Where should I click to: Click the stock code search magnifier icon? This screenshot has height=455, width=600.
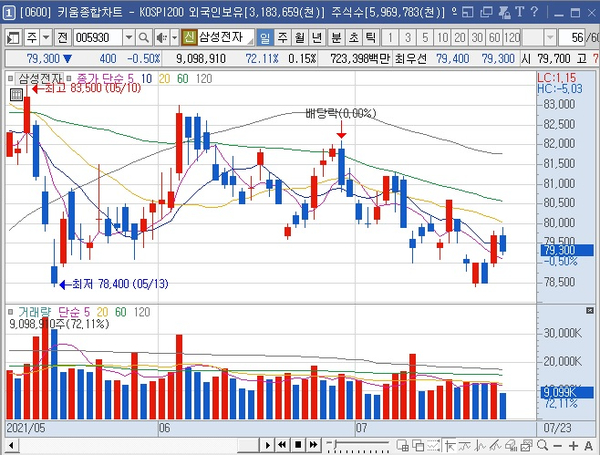tap(143, 38)
